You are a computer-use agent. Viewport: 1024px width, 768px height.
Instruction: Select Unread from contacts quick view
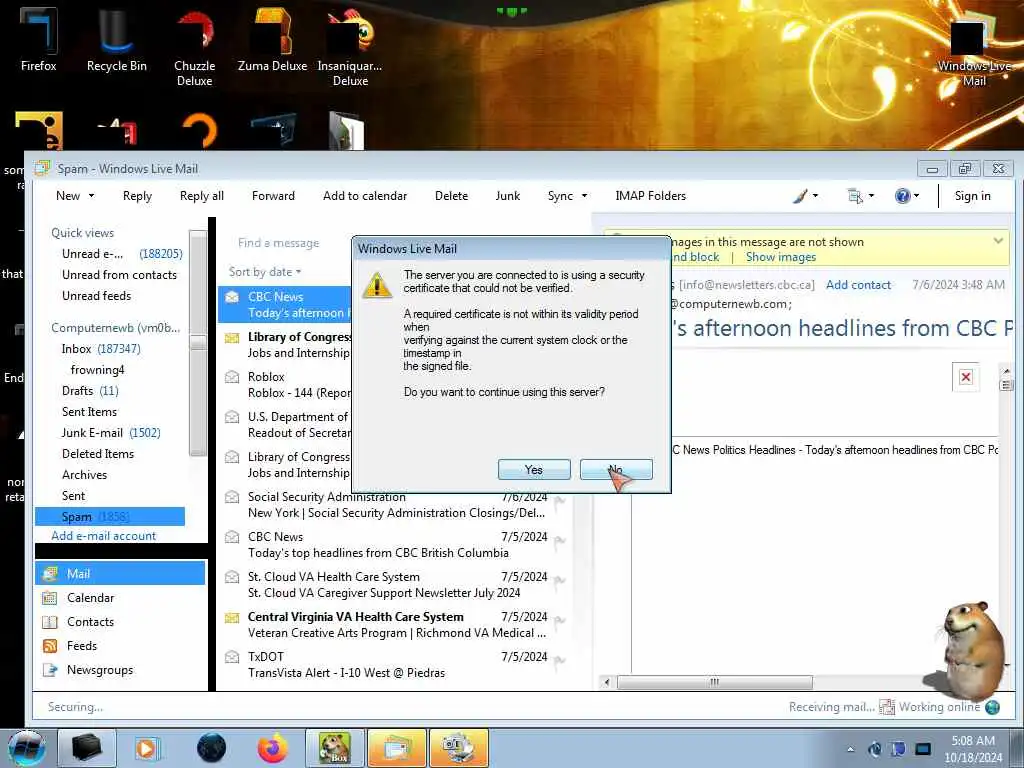[119, 275]
